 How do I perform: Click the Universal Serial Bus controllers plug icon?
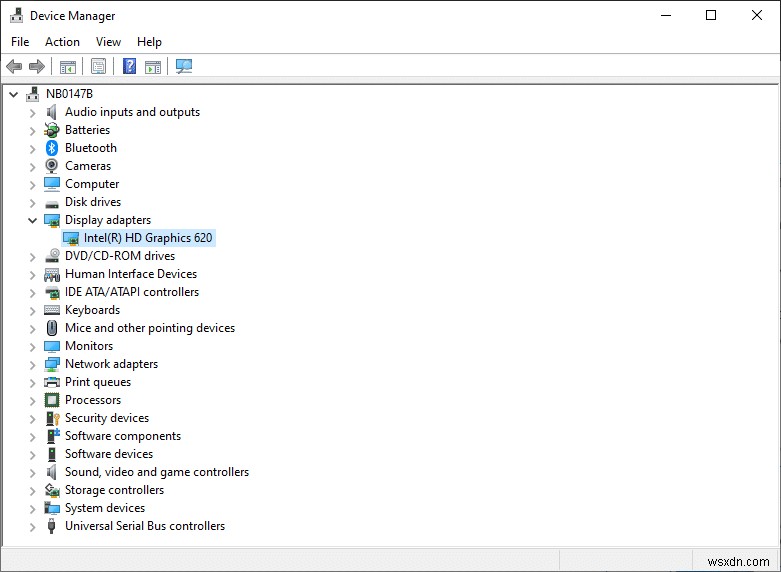(x=51, y=526)
